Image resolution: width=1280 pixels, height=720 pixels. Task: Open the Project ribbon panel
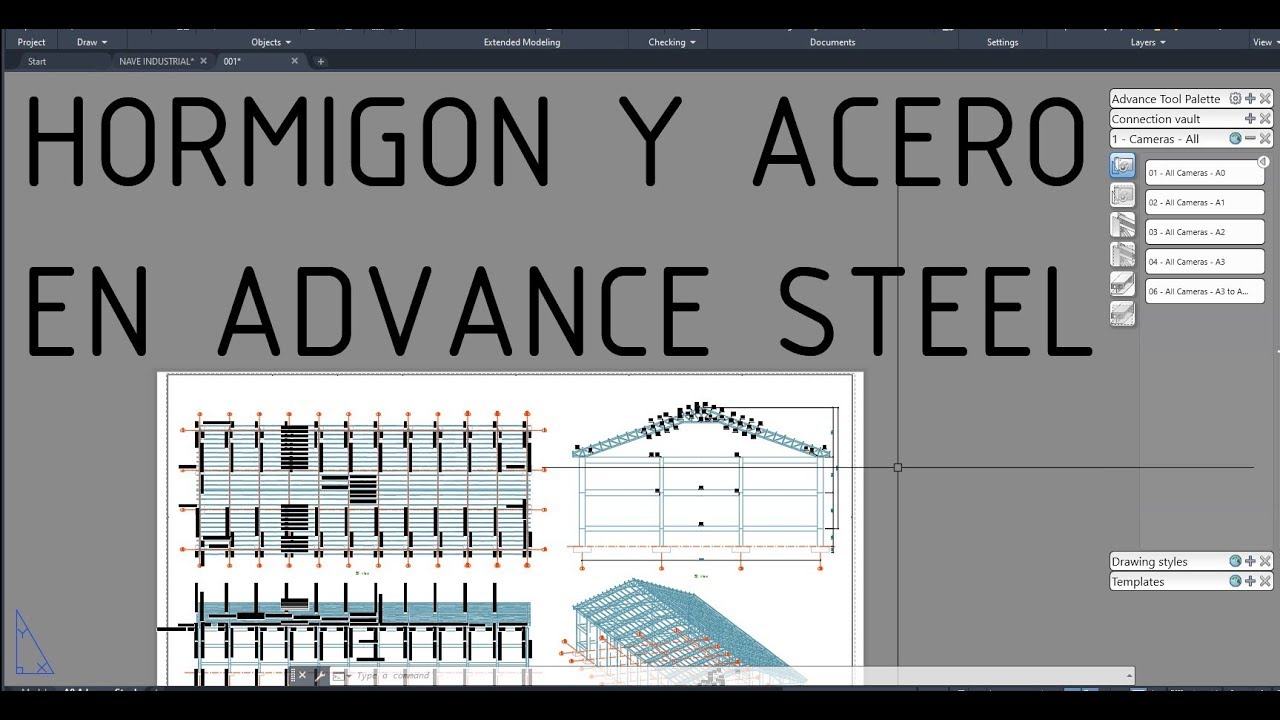pyautogui.click(x=31, y=42)
